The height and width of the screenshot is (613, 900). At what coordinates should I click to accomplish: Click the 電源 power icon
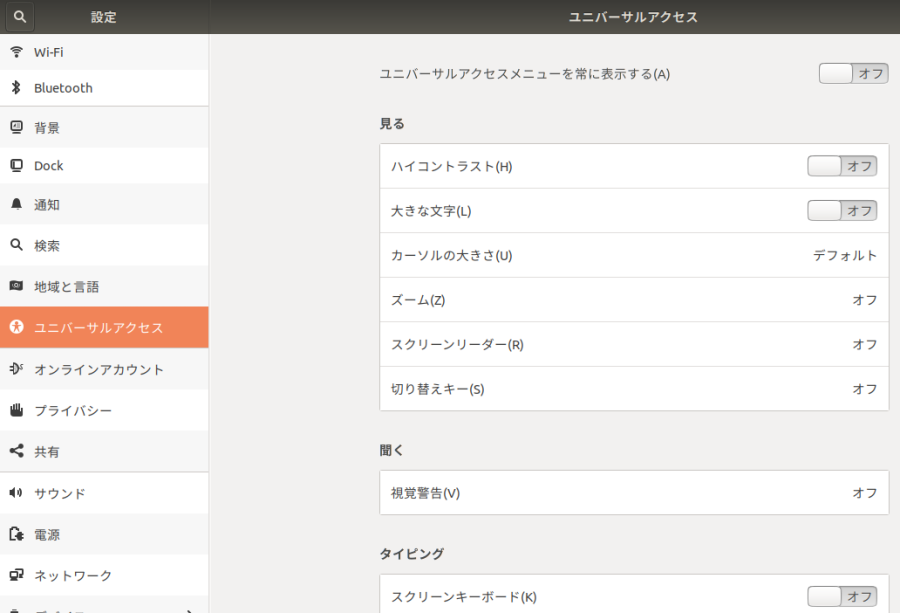coord(17,534)
